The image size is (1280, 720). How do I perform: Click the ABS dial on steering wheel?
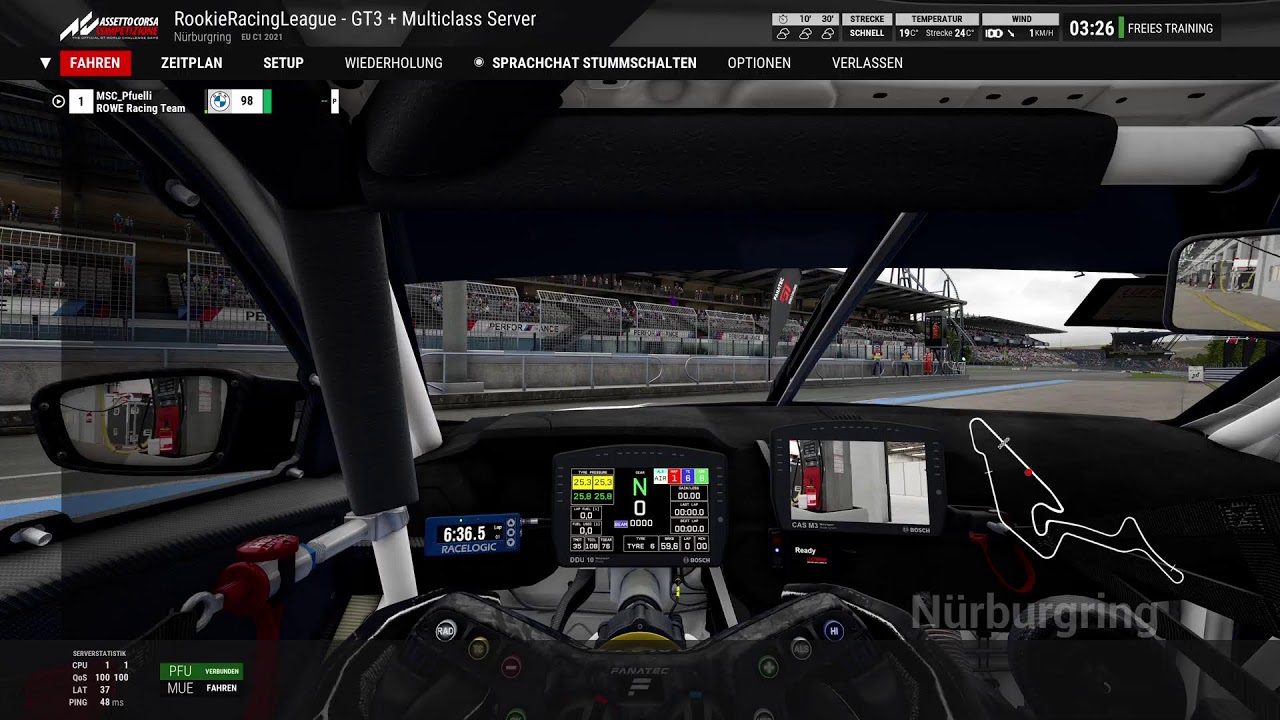(x=801, y=648)
